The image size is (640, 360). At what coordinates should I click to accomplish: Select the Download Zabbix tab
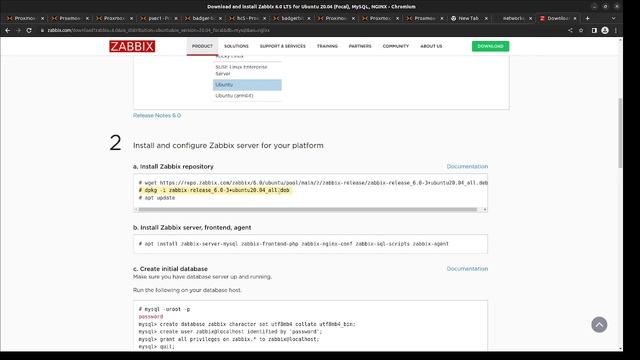(557, 18)
